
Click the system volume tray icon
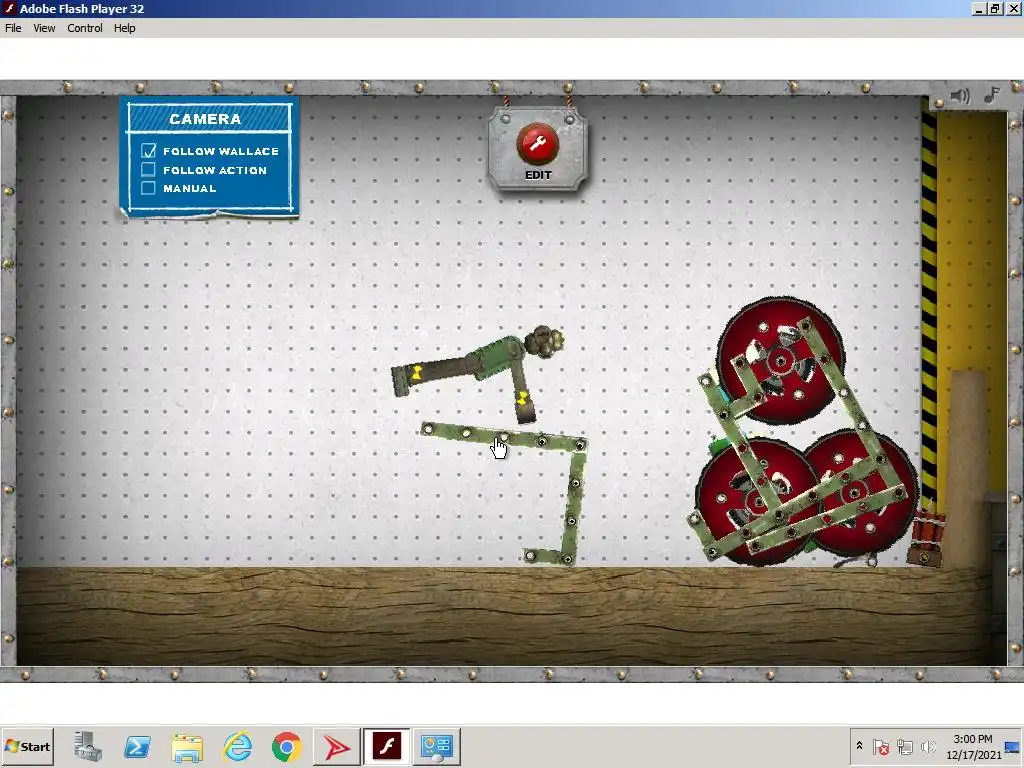point(927,746)
